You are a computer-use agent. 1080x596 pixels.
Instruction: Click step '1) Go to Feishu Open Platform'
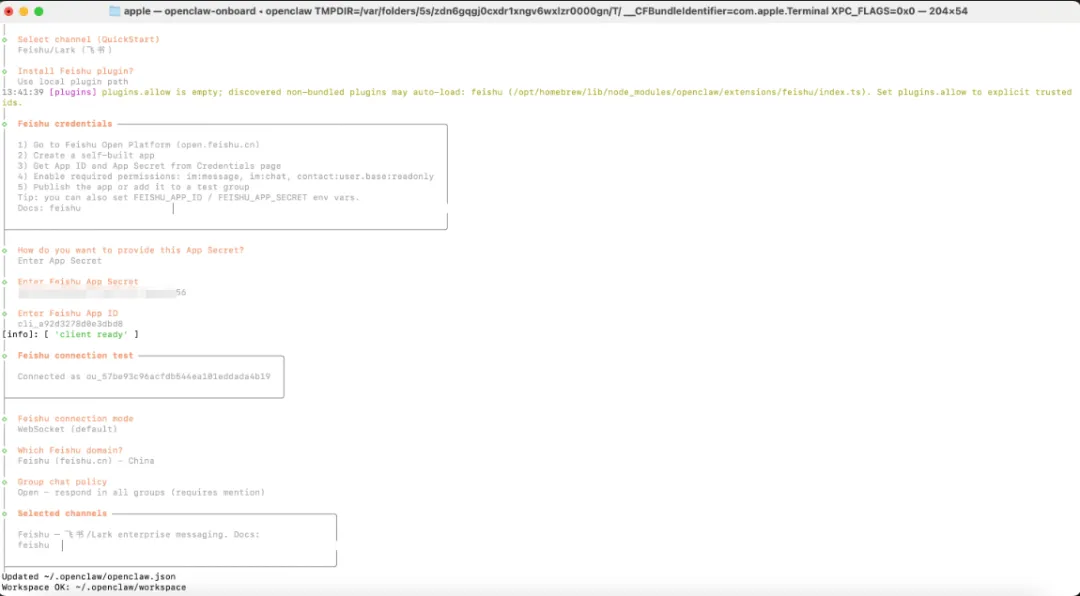[138, 145]
